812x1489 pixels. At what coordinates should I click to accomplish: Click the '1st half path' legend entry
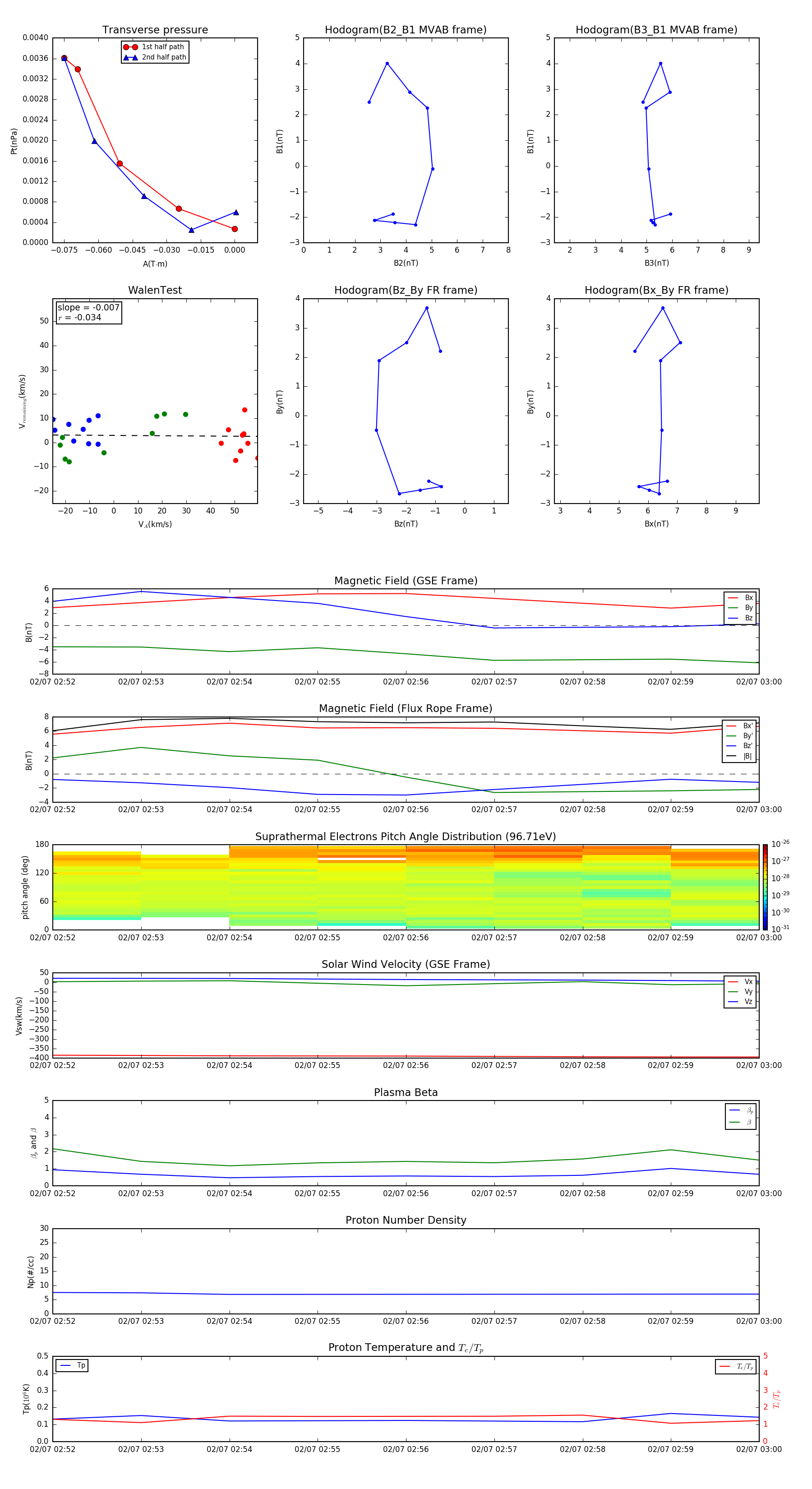[x=154, y=47]
